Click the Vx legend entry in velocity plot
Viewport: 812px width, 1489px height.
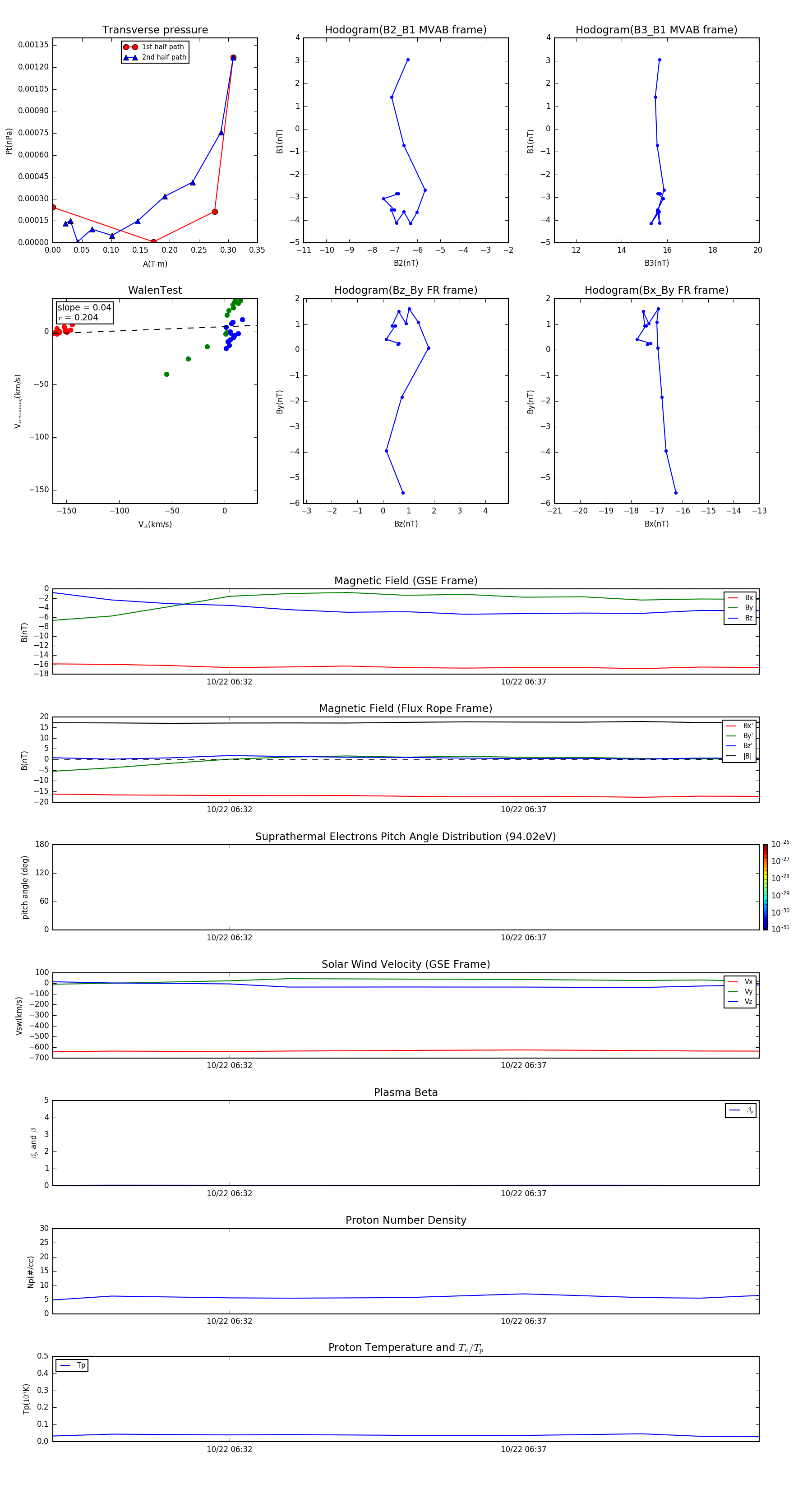(x=740, y=981)
